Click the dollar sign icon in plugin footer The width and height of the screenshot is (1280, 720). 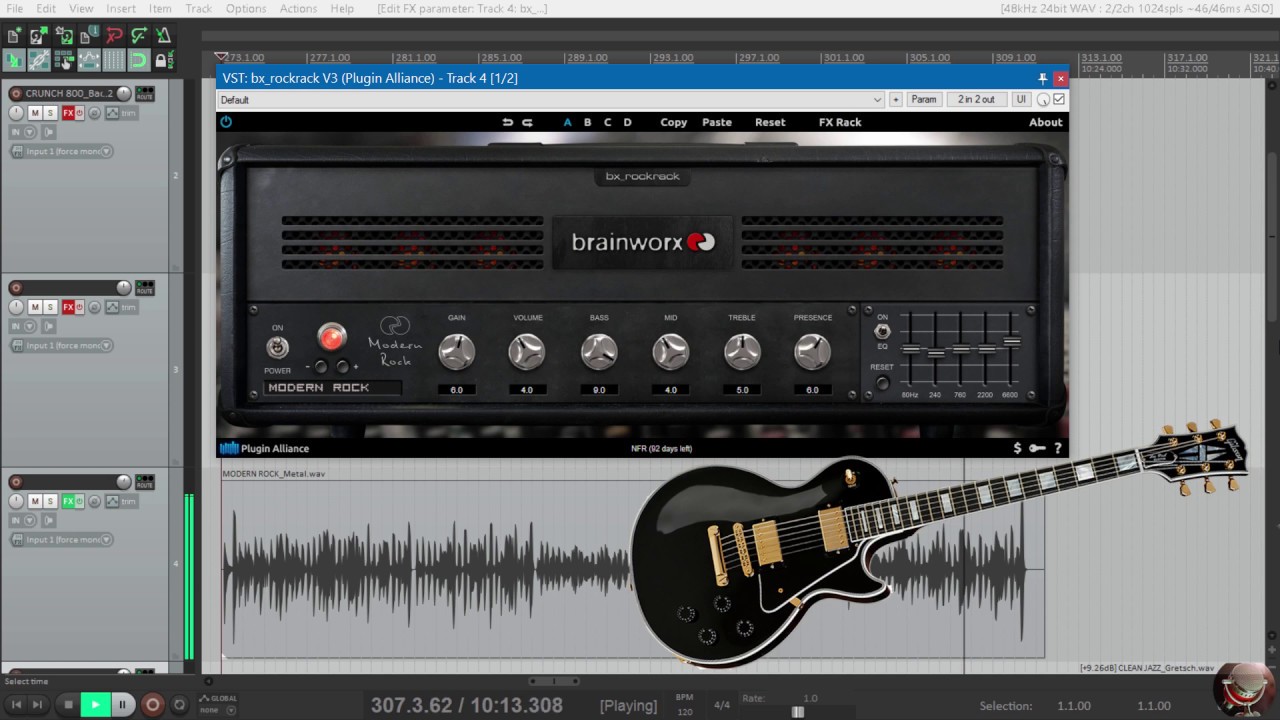click(x=1017, y=448)
